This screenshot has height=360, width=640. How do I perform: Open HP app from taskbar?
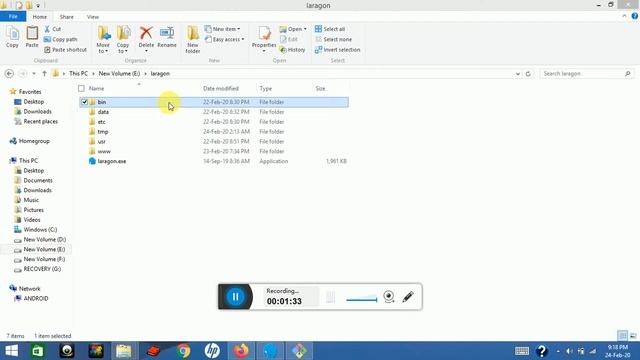click(212, 351)
